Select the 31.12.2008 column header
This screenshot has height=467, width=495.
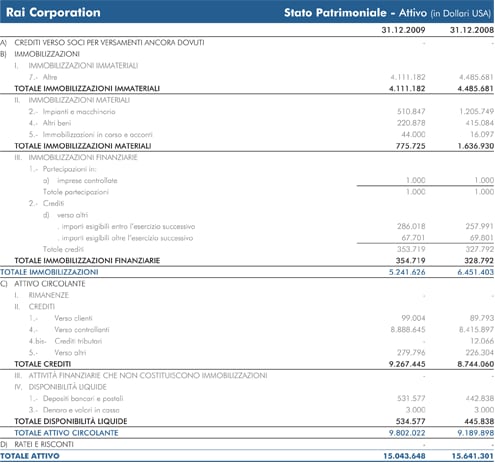coord(472,30)
